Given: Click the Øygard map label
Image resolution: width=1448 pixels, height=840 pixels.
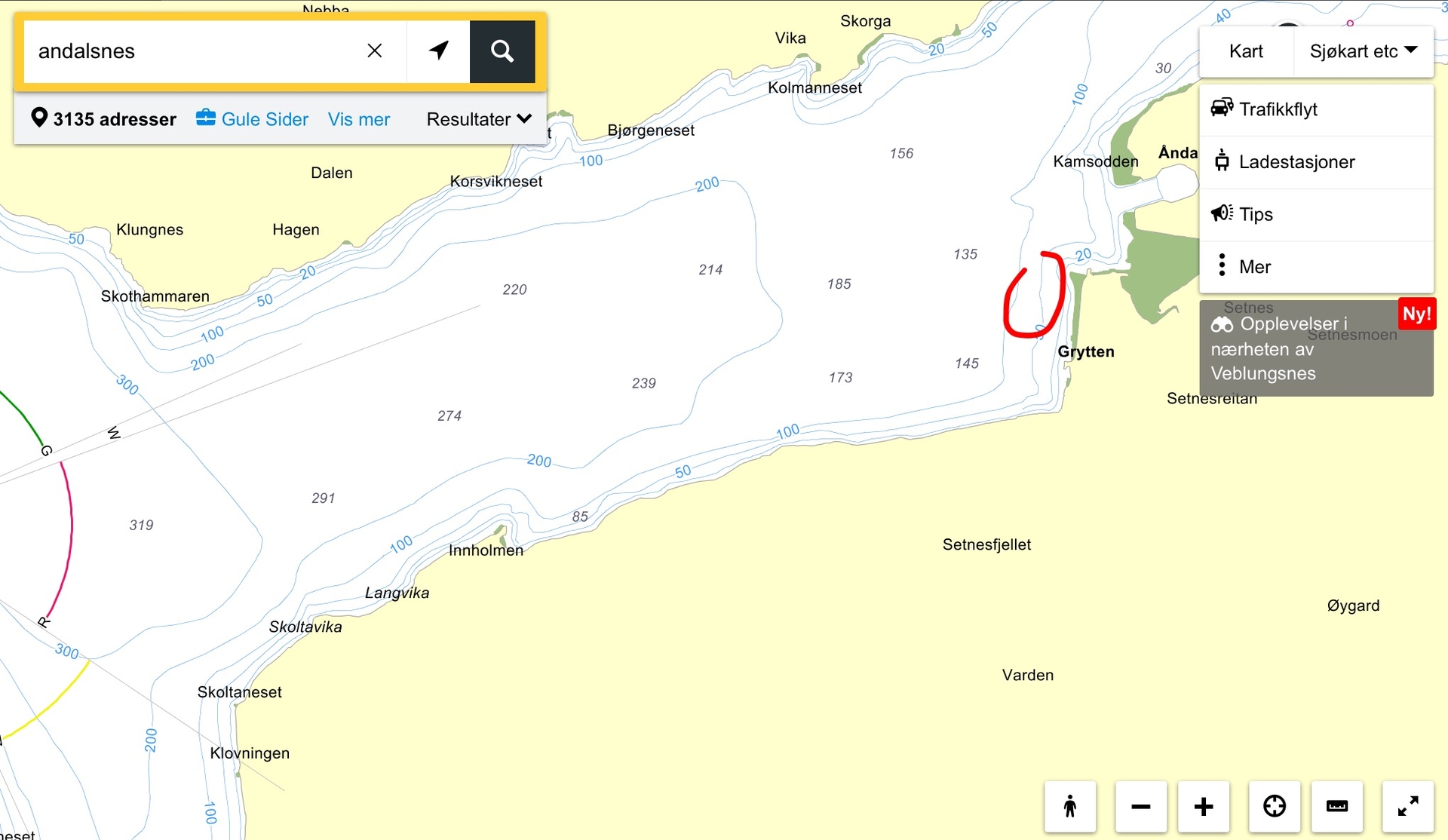Looking at the screenshot, I should [1353, 605].
